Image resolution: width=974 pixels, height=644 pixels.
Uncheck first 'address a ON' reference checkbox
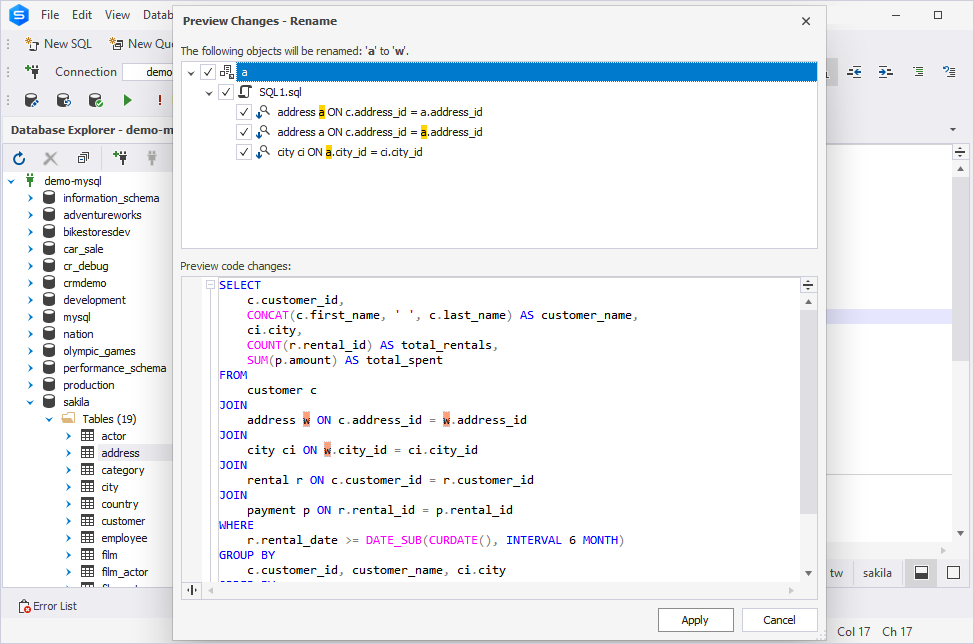pos(244,112)
